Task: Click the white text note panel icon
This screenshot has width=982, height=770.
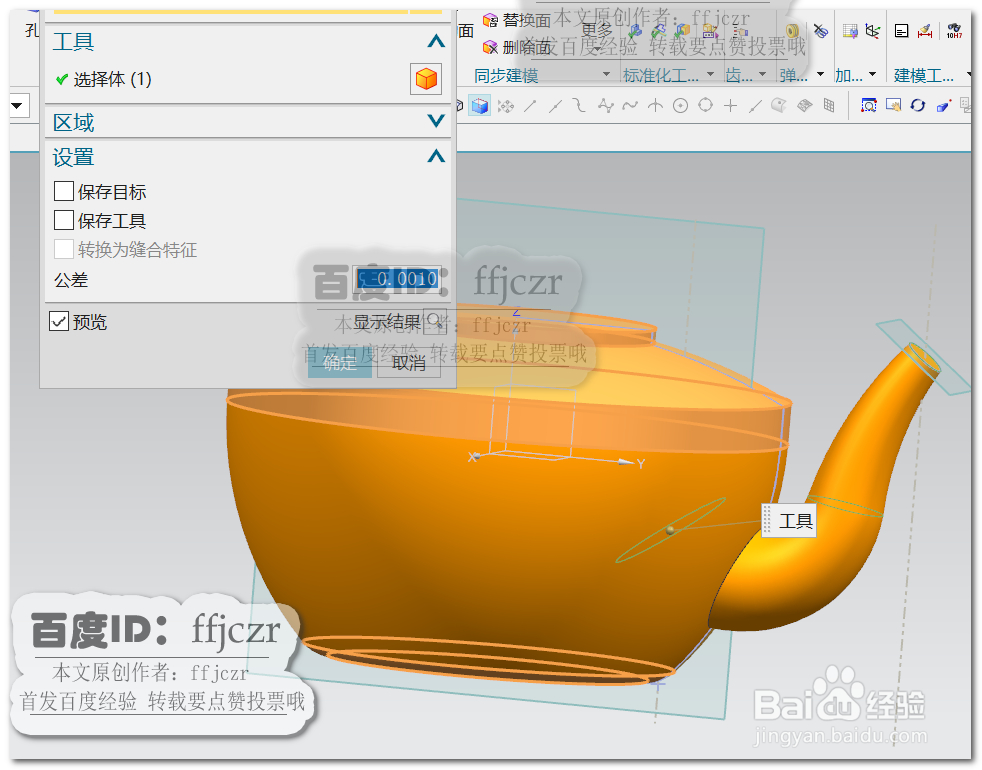Action: [x=901, y=31]
